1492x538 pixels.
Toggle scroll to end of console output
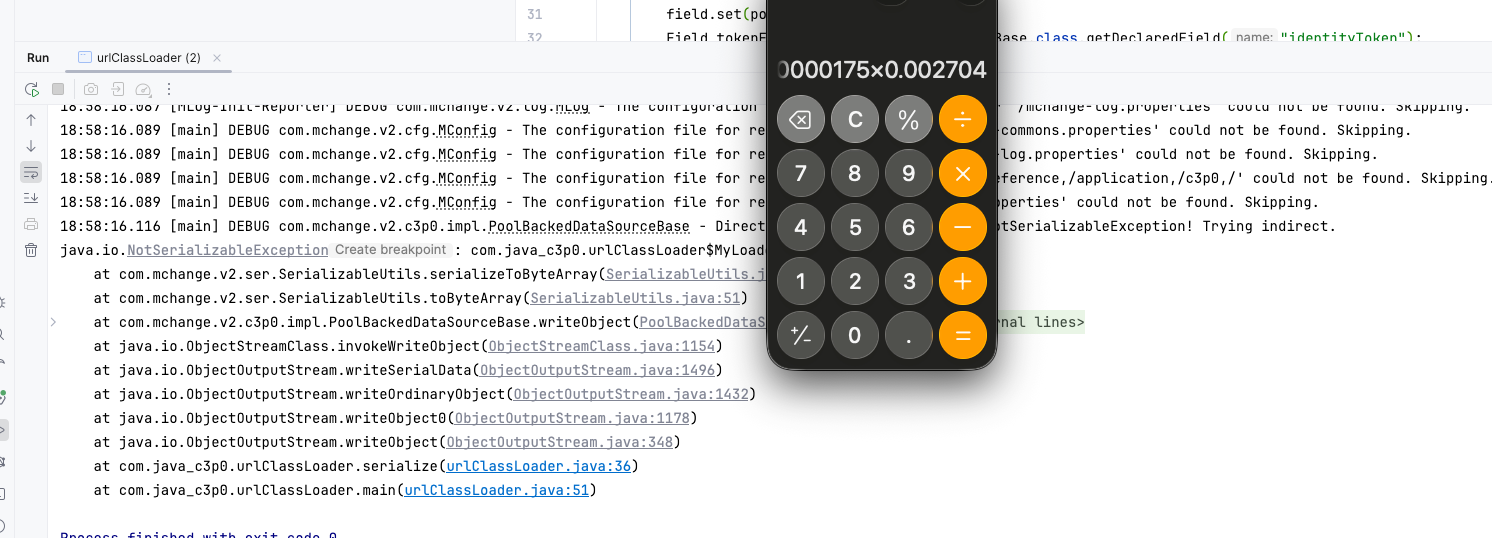[x=31, y=198]
